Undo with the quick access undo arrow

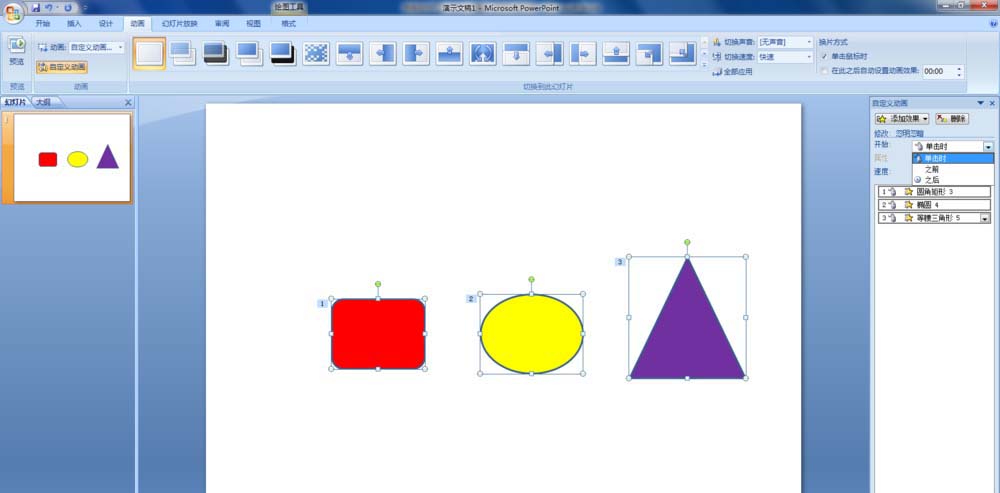49,8
